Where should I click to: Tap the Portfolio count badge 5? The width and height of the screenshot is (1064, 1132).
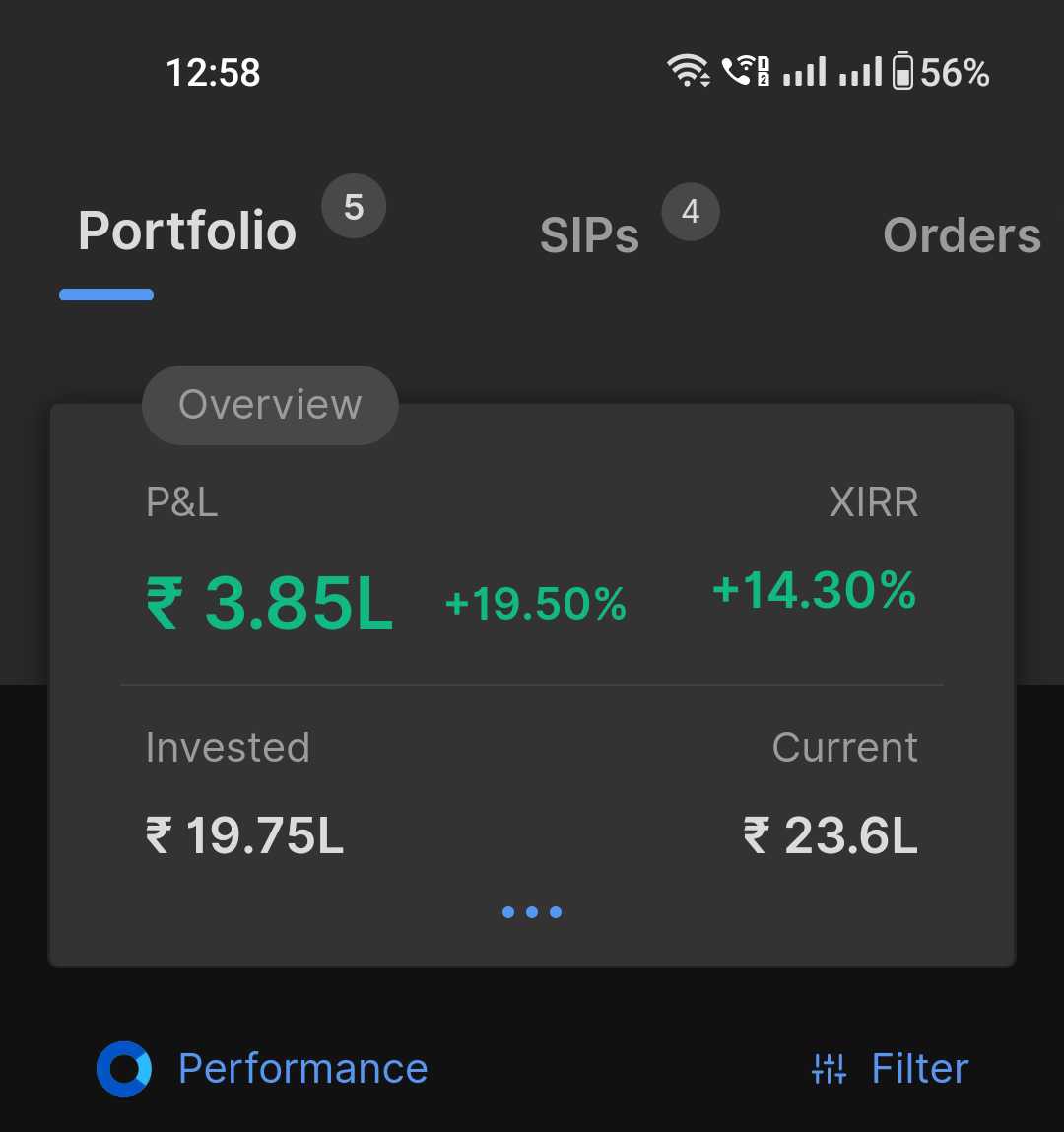[354, 207]
